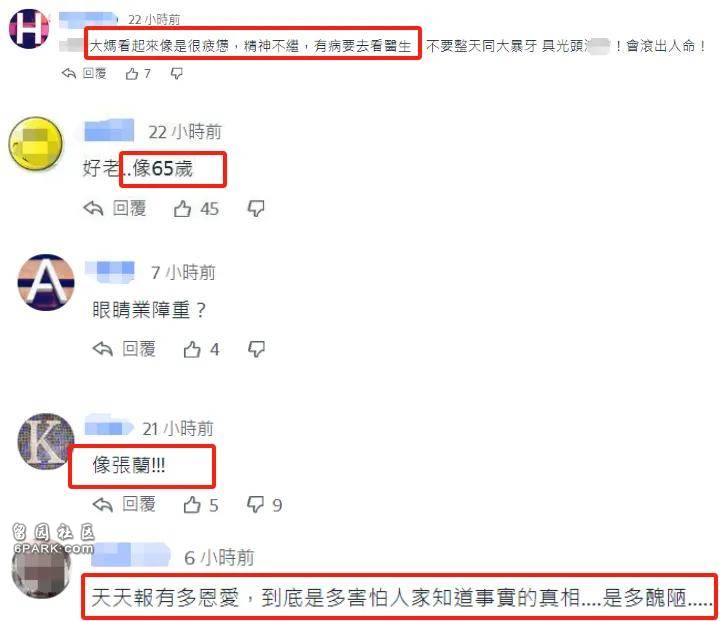The image size is (725, 621).
Task: Reply arrow icon on 好老 comment
Action: [x=93, y=209]
